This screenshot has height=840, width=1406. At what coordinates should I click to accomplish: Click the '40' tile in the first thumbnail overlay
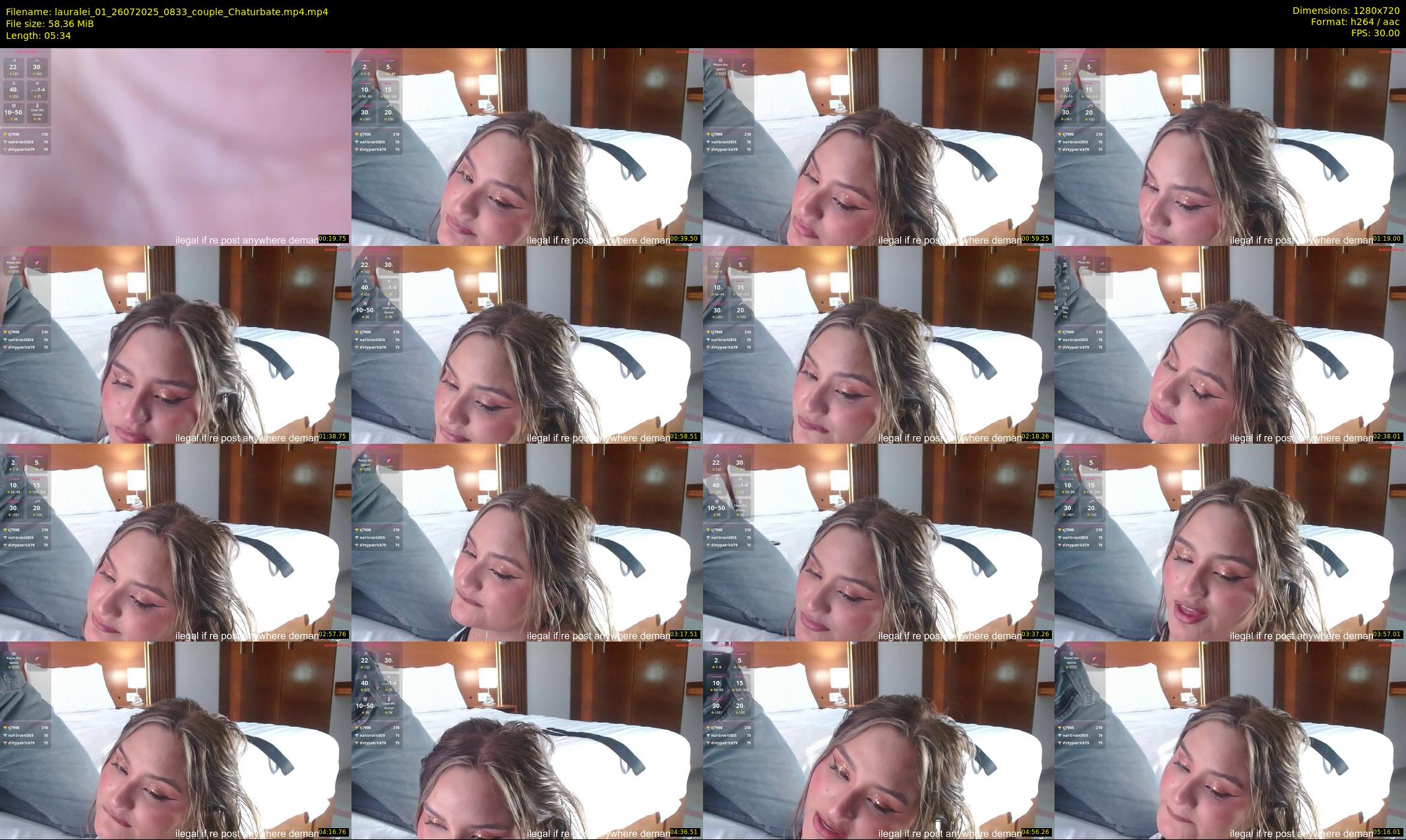[13, 90]
